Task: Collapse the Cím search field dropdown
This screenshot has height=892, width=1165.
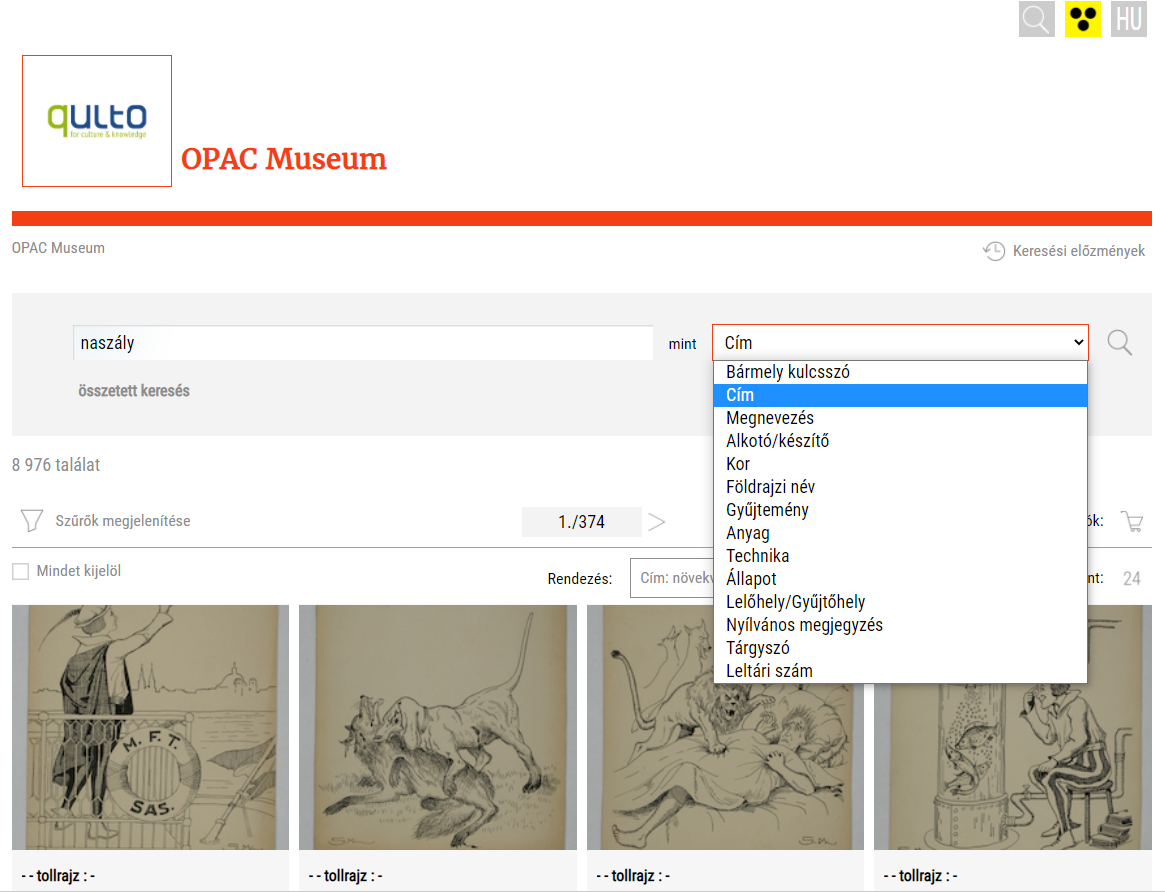Action: (900, 342)
